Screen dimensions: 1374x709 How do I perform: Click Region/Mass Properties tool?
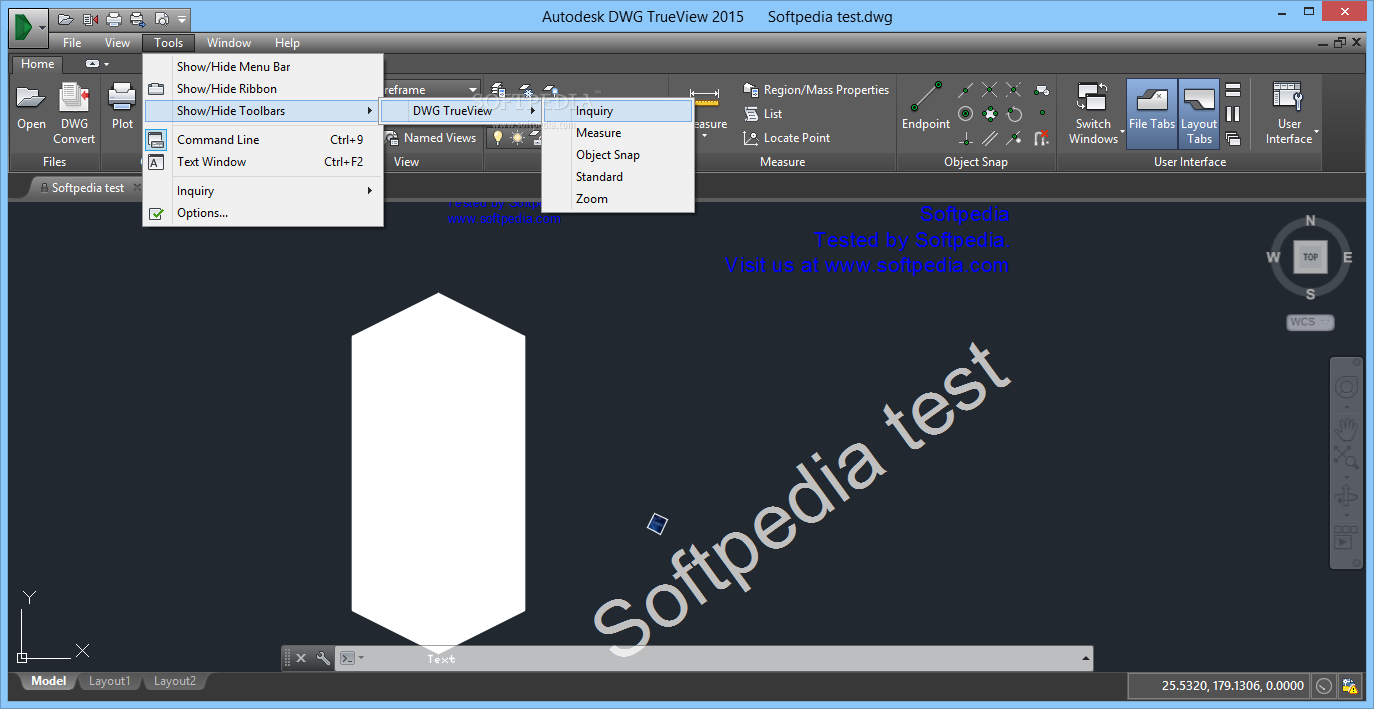click(x=816, y=90)
